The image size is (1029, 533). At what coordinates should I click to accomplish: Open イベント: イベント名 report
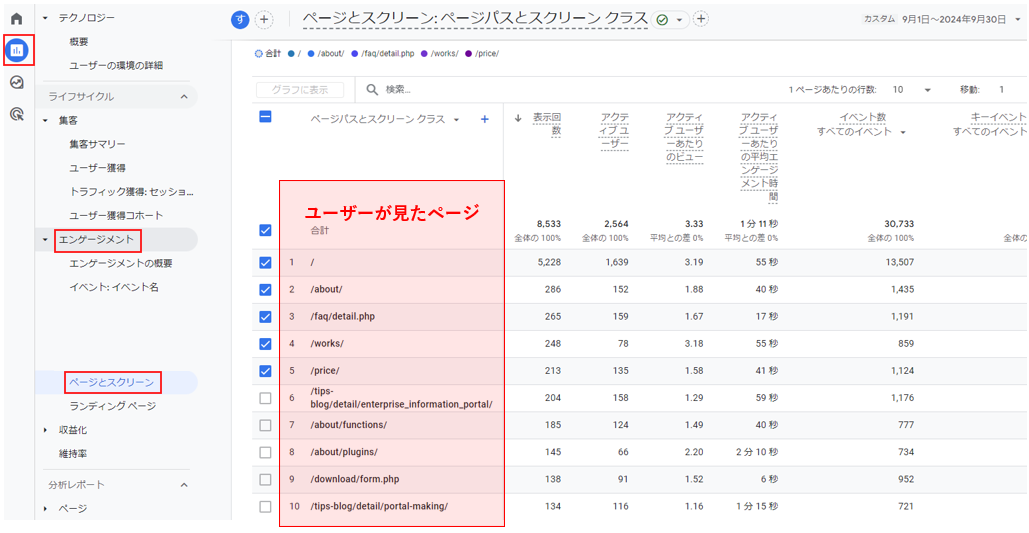pyautogui.click(x=114, y=287)
